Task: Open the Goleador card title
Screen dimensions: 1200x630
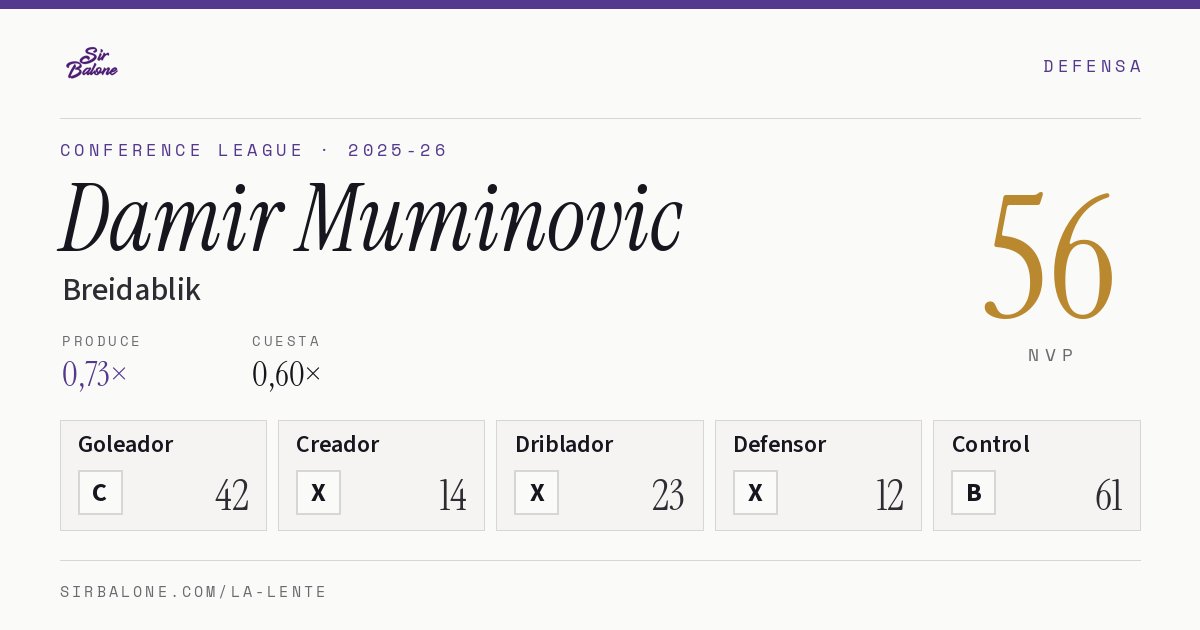Action: [x=126, y=444]
